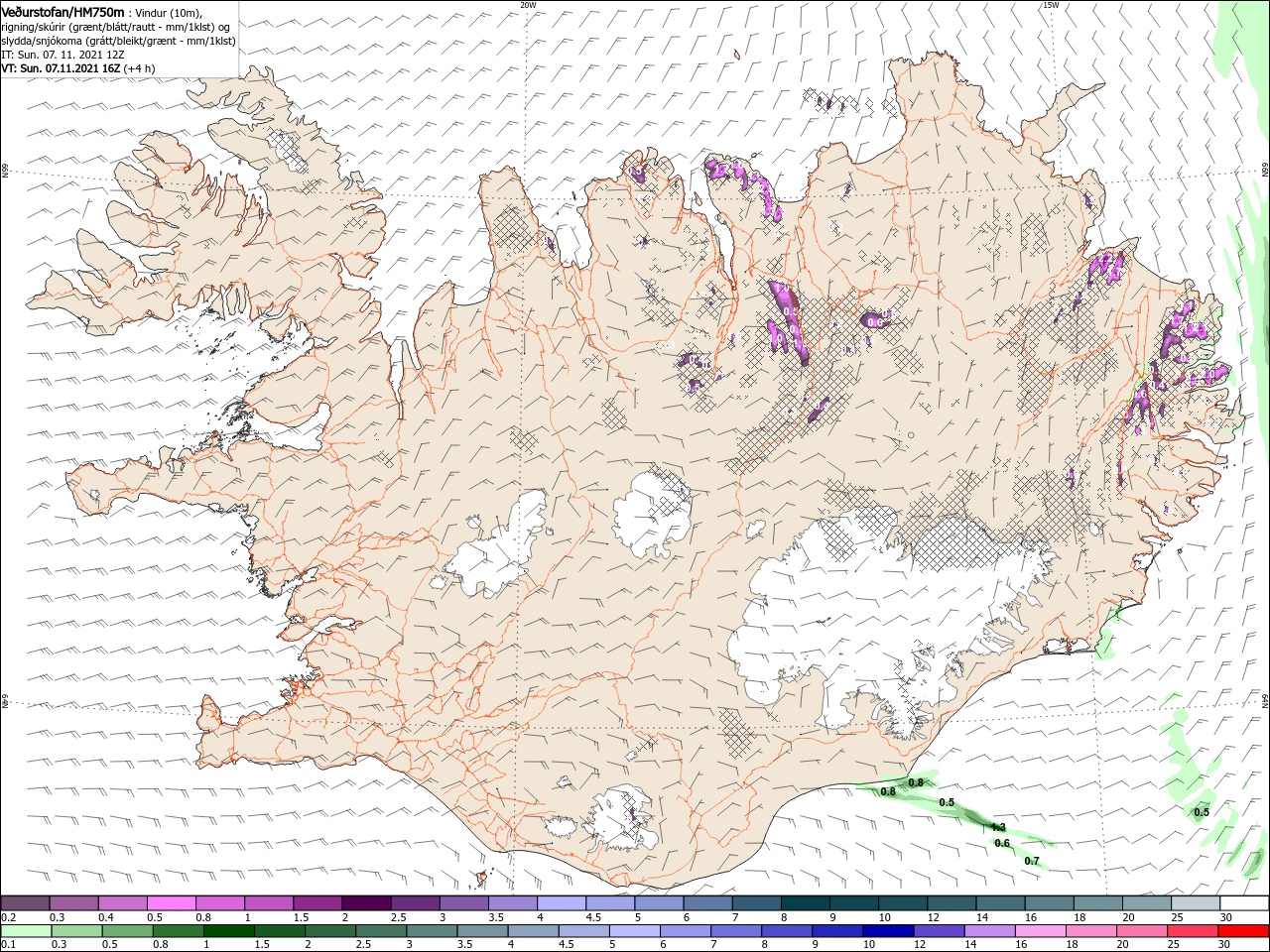
Task: Pick the deep blue rain swatch at 10
Action: pyautogui.click(x=888, y=931)
